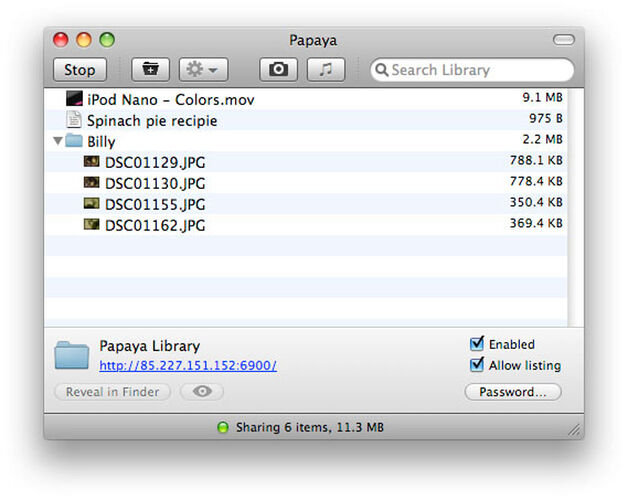Click the Password... button

(x=513, y=392)
